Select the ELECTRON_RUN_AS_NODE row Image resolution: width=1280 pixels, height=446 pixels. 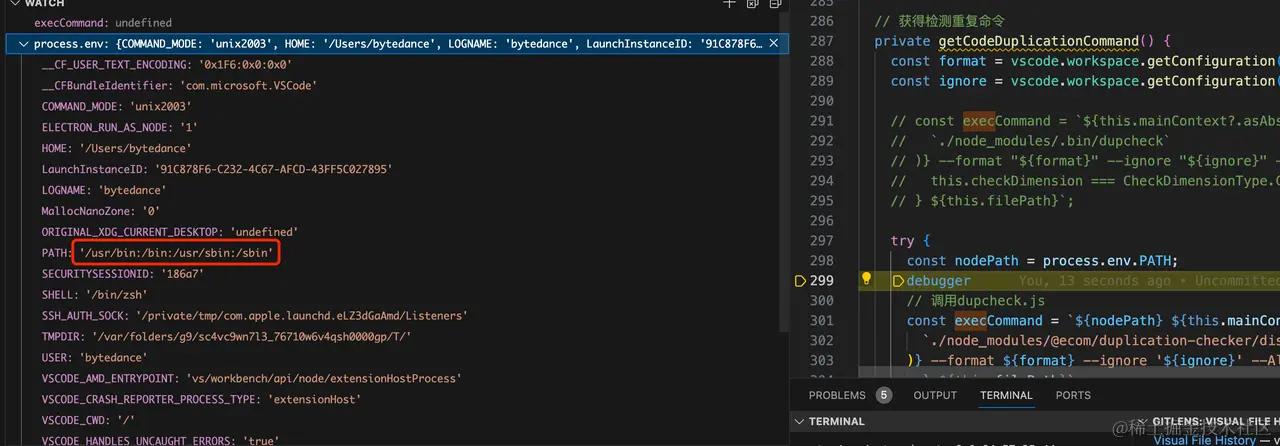[395, 127]
